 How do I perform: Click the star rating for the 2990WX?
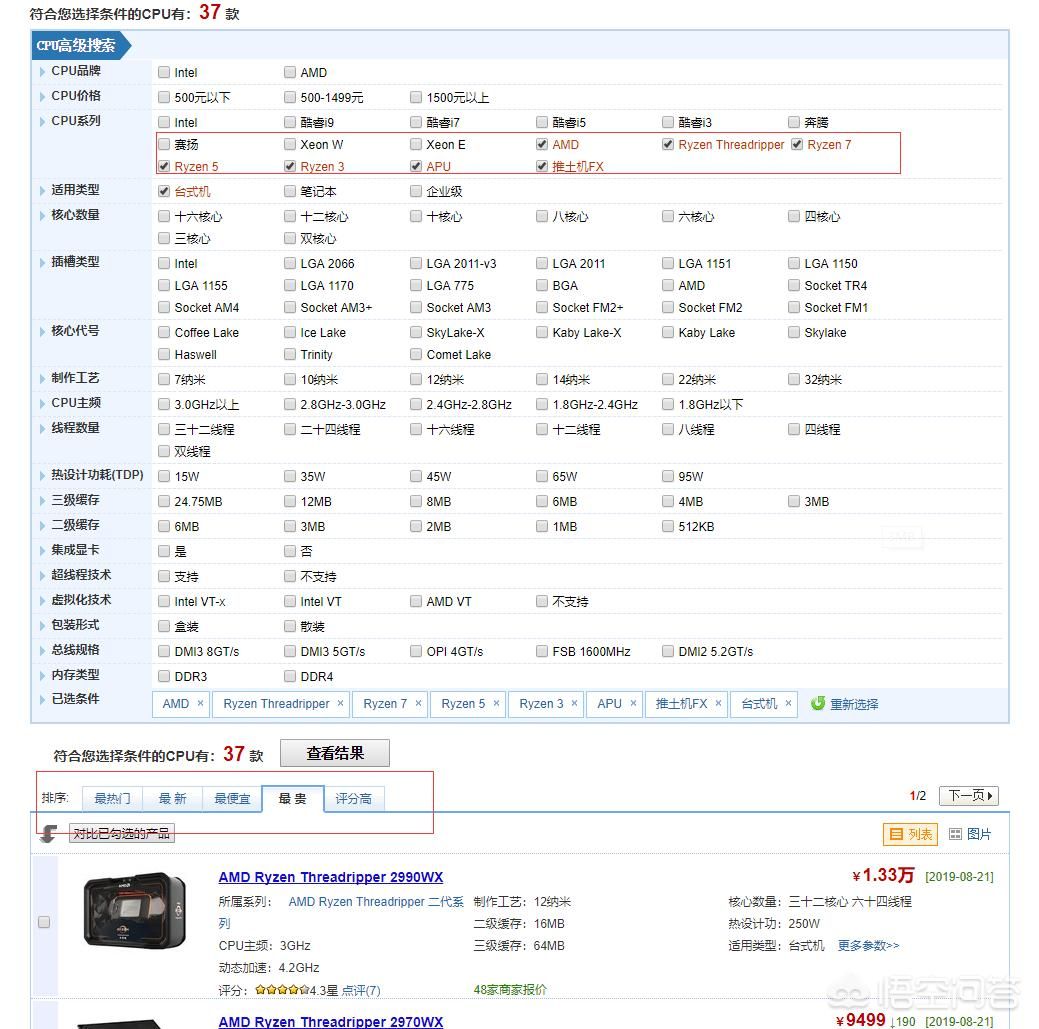[282, 990]
